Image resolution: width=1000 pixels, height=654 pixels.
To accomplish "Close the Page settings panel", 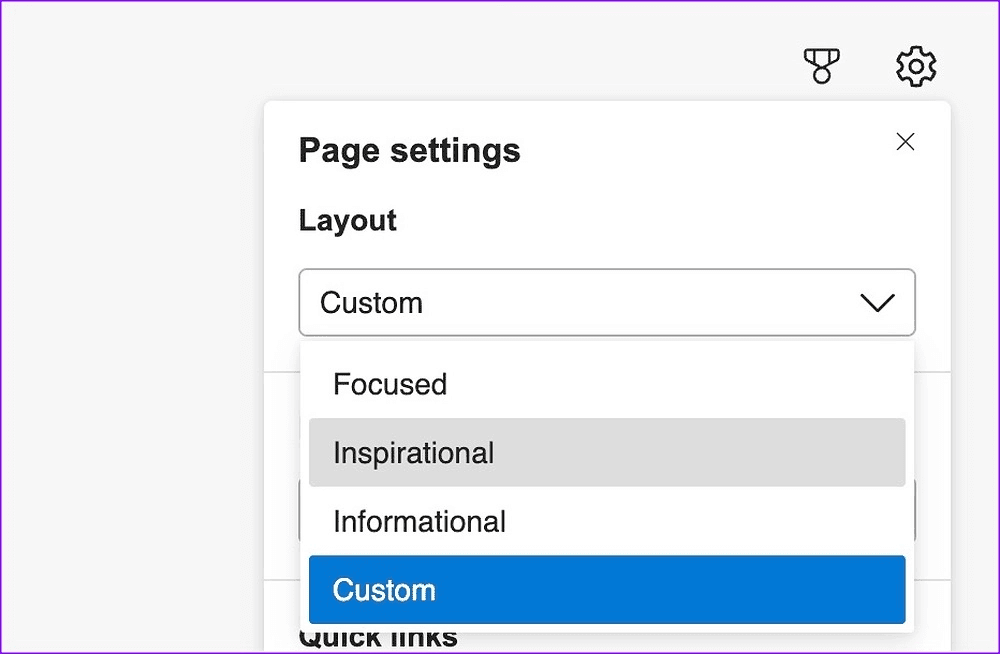I will (x=905, y=142).
